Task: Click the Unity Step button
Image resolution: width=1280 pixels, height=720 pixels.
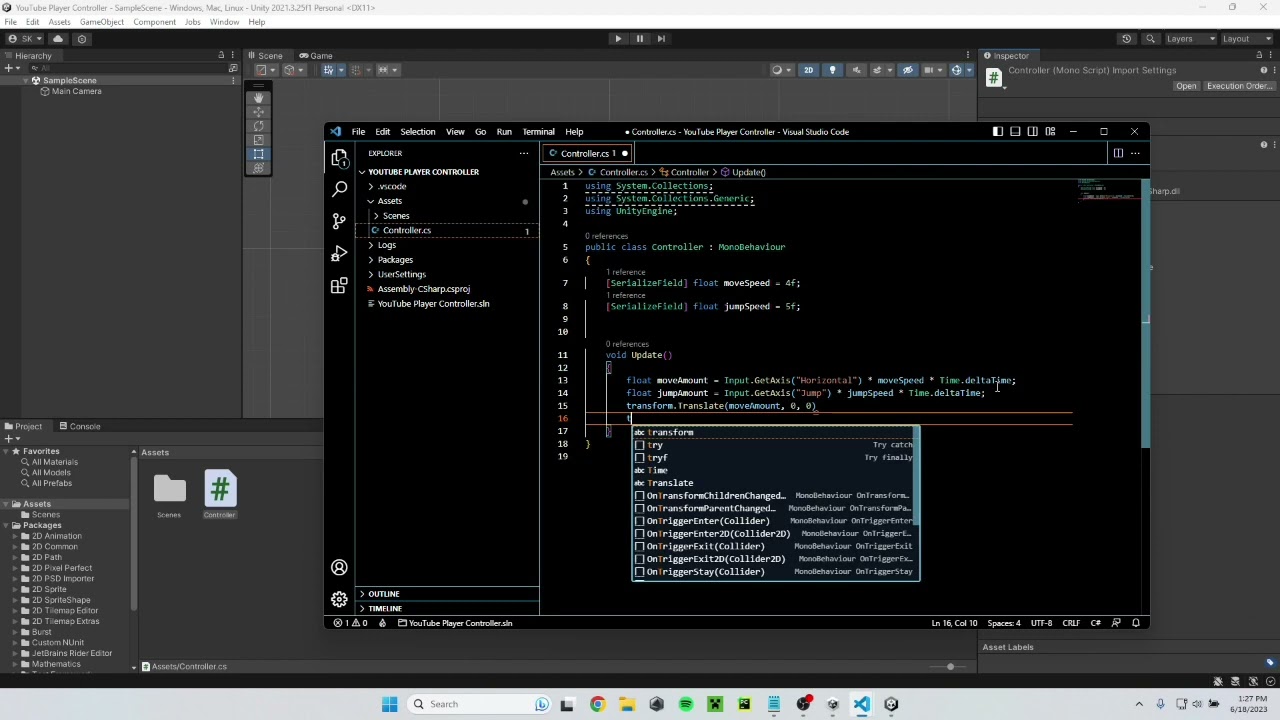Action: [x=661, y=39]
